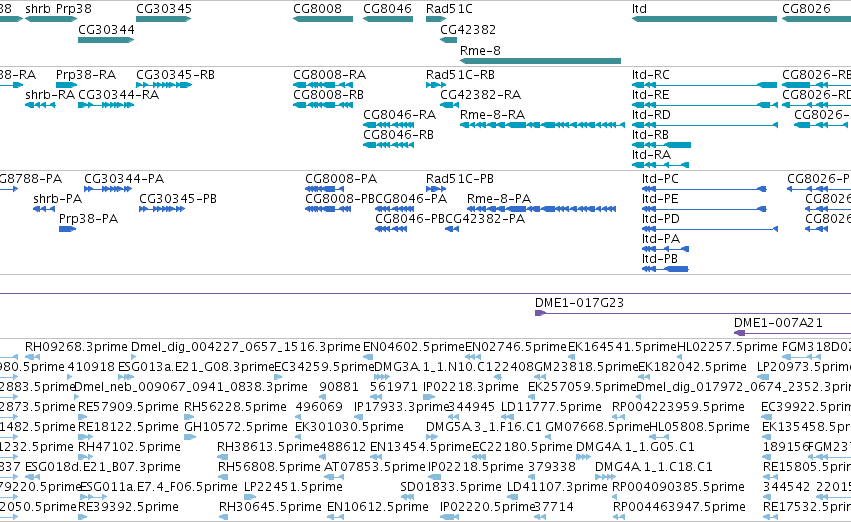
Task: Open EST RE39392.5prime
Action: click(x=82, y=517)
